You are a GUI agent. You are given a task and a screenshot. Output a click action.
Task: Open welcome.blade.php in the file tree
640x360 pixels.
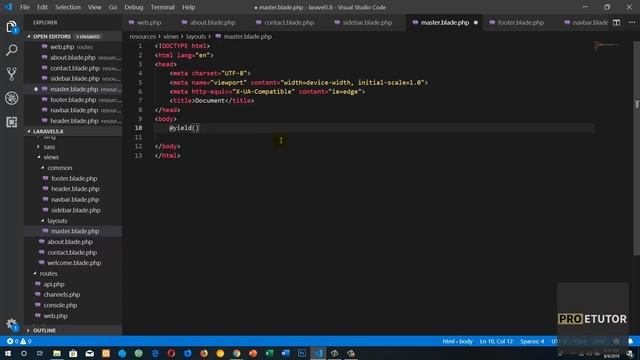(73, 263)
